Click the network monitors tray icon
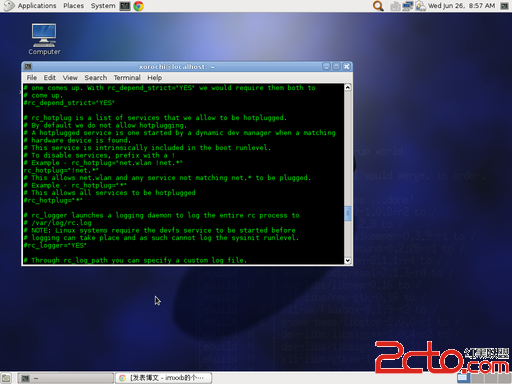512x384 pixels. click(408, 6)
